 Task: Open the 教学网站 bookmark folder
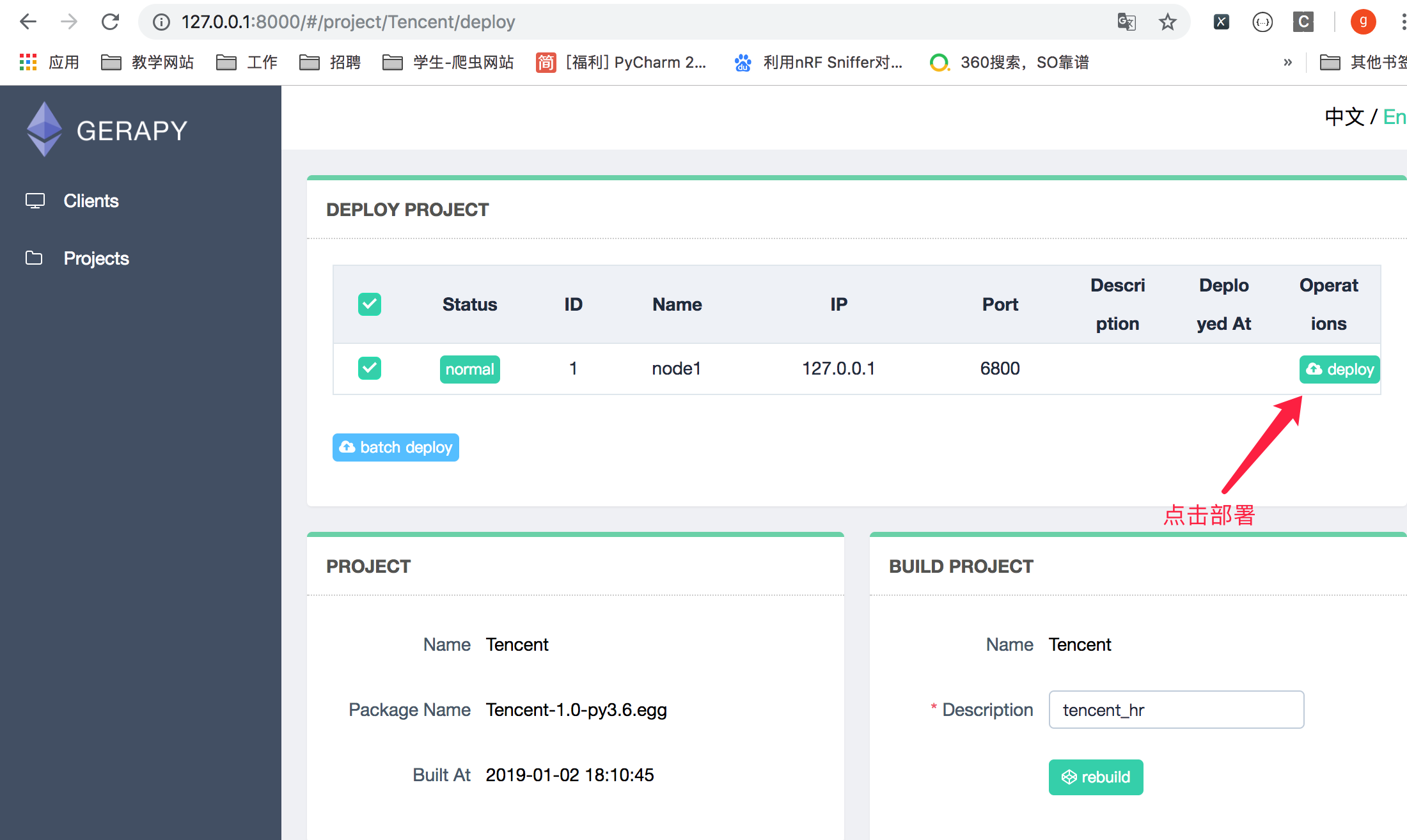(148, 62)
